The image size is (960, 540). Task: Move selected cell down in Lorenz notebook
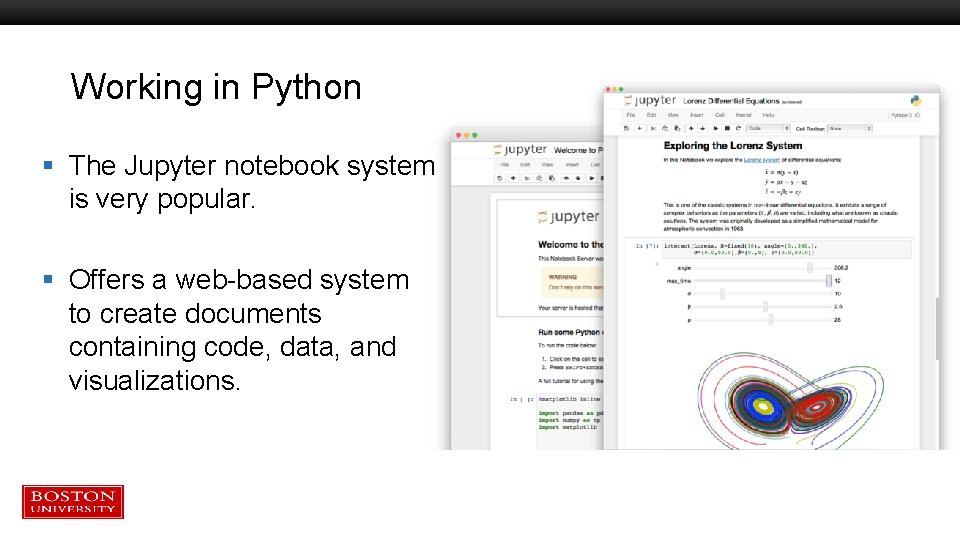702,129
